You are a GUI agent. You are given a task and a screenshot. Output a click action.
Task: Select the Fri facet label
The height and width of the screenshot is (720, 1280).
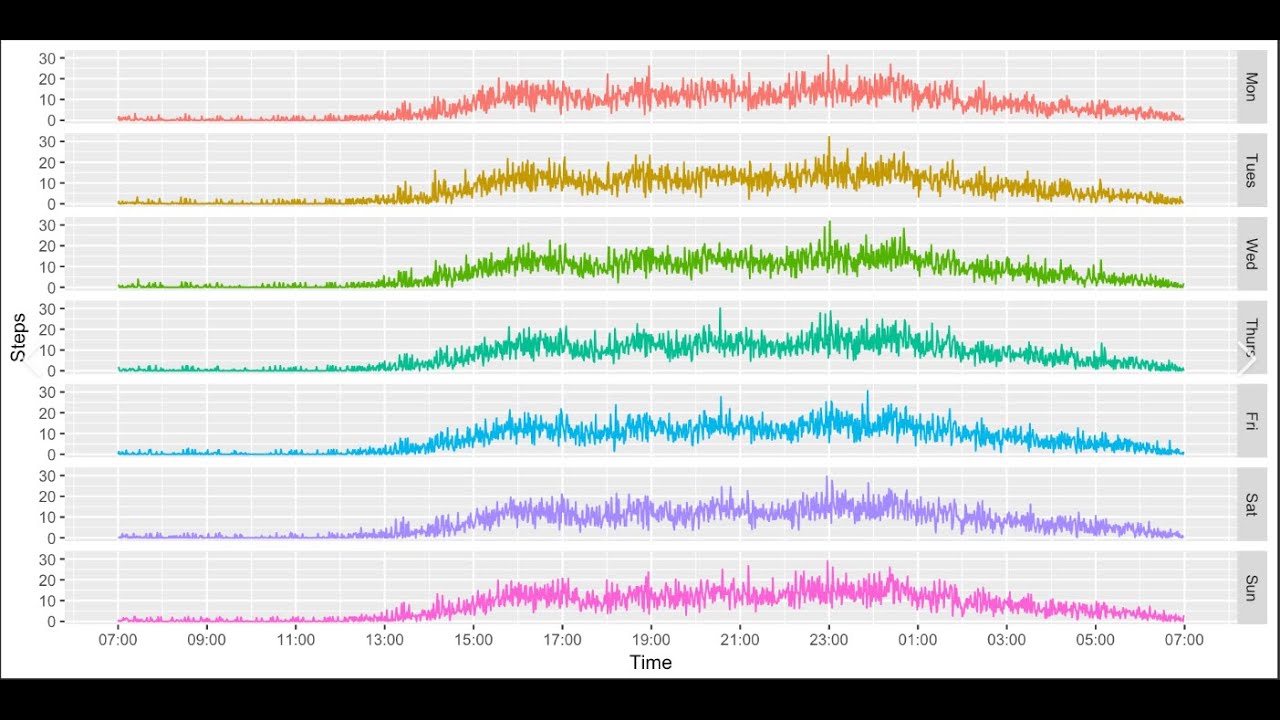(x=1251, y=419)
